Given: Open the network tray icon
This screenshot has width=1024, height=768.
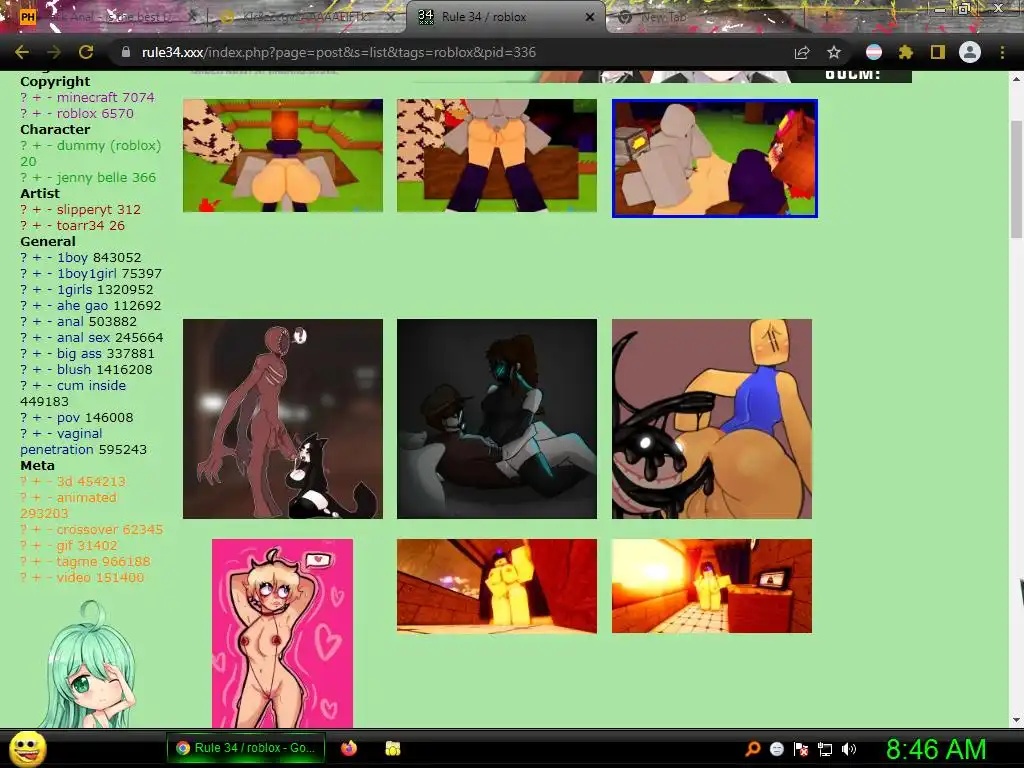Looking at the screenshot, I should (x=825, y=749).
